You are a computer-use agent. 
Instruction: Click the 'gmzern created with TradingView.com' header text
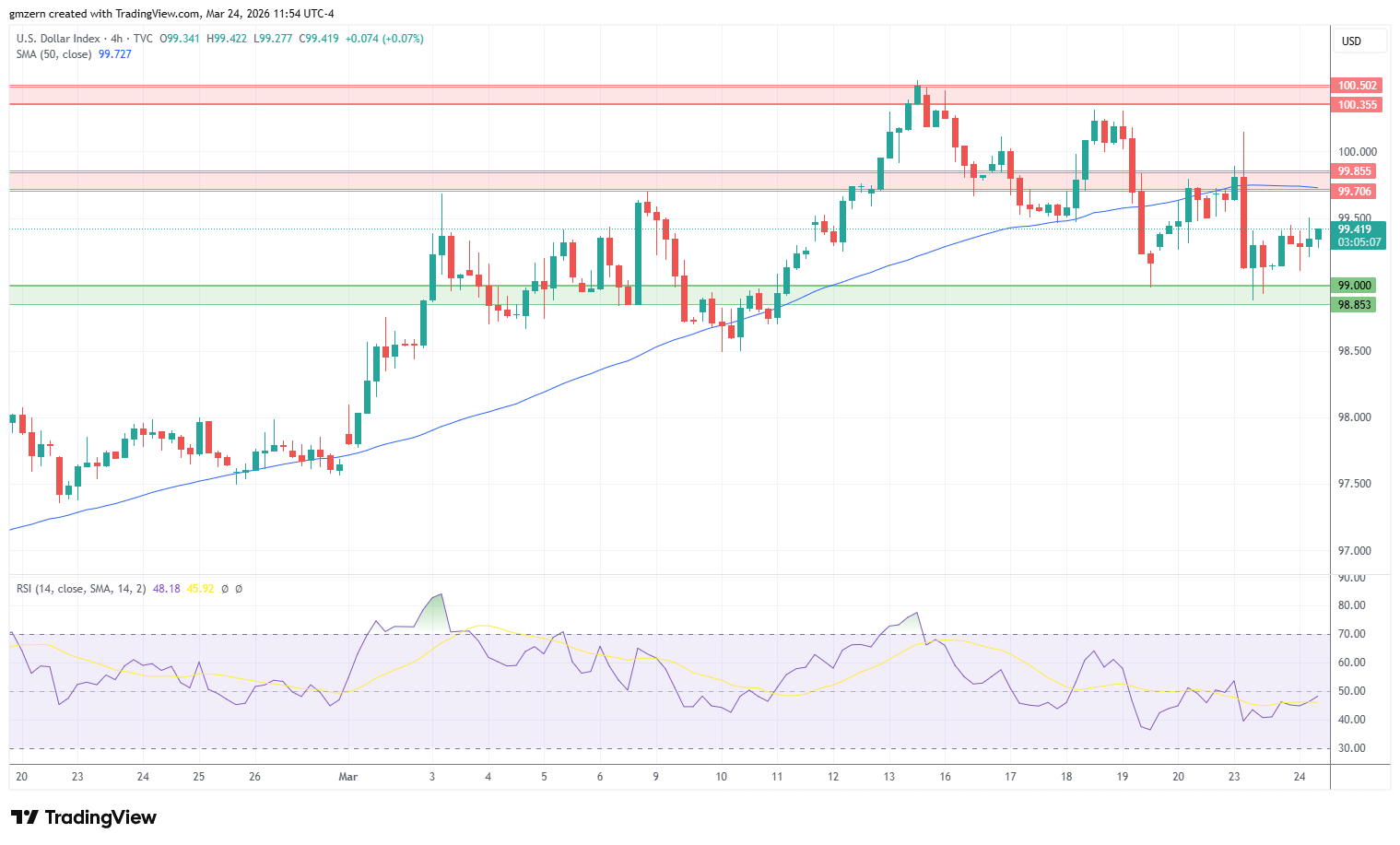click(x=104, y=14)
